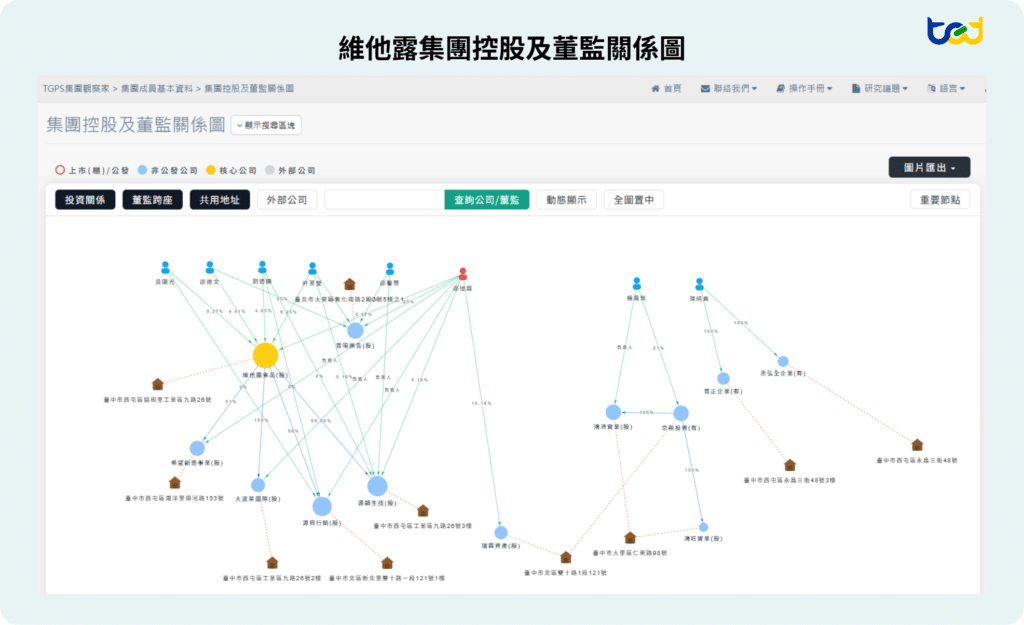1024x625 pixels.
Task: Click the 全圖置中 button
Action: tap(633, 200)
